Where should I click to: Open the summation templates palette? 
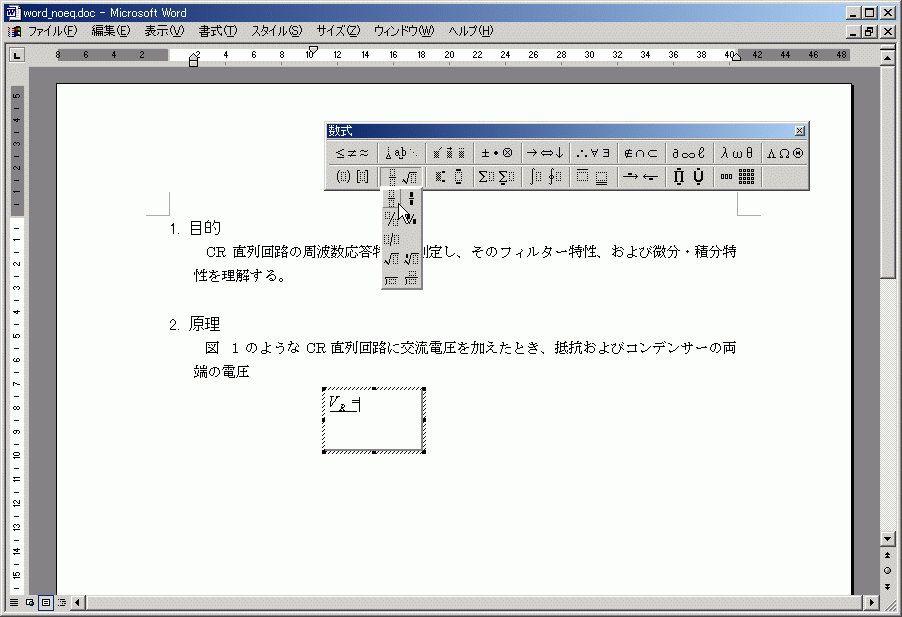click(x=497, y=177)
